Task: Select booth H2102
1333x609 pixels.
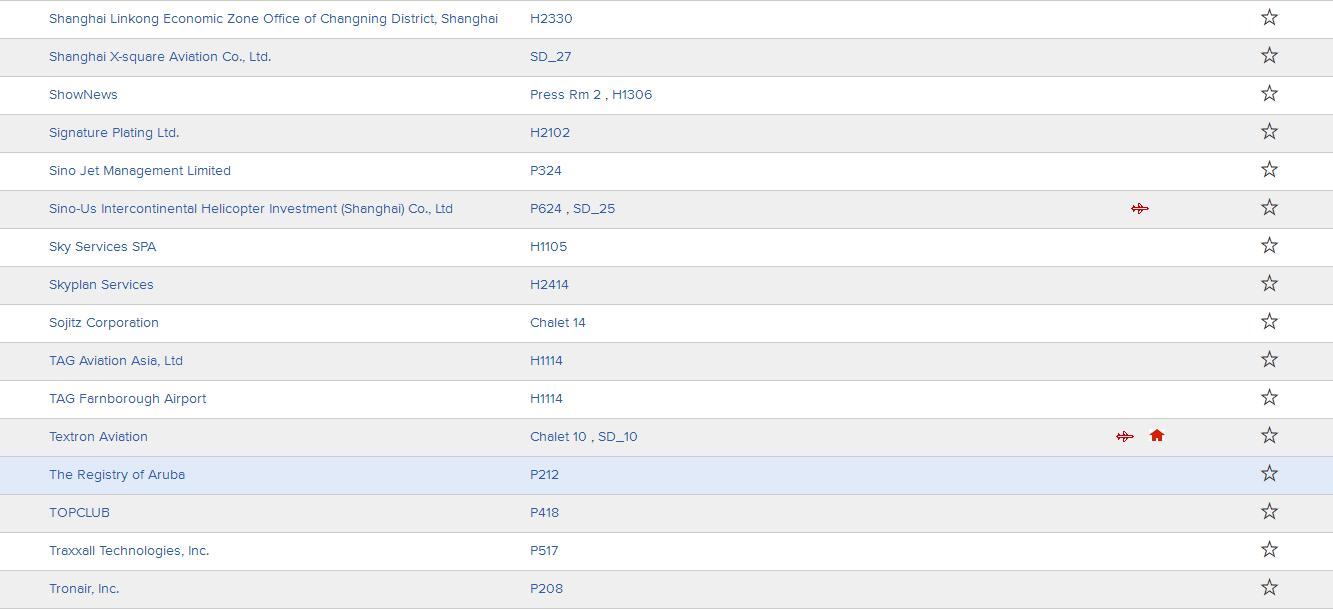Action: (550, 132)
